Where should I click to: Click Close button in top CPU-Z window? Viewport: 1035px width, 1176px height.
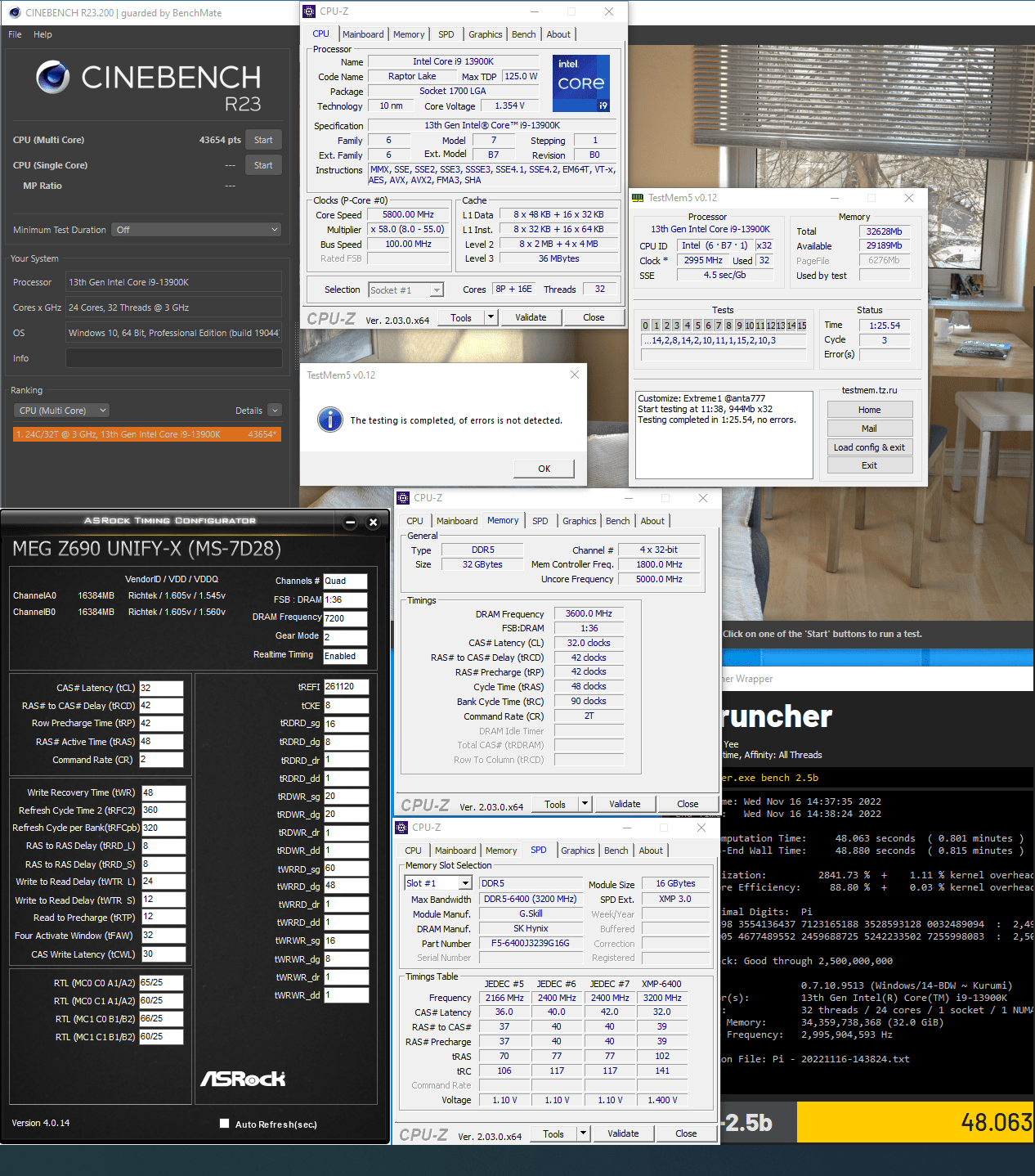point(594,317)
